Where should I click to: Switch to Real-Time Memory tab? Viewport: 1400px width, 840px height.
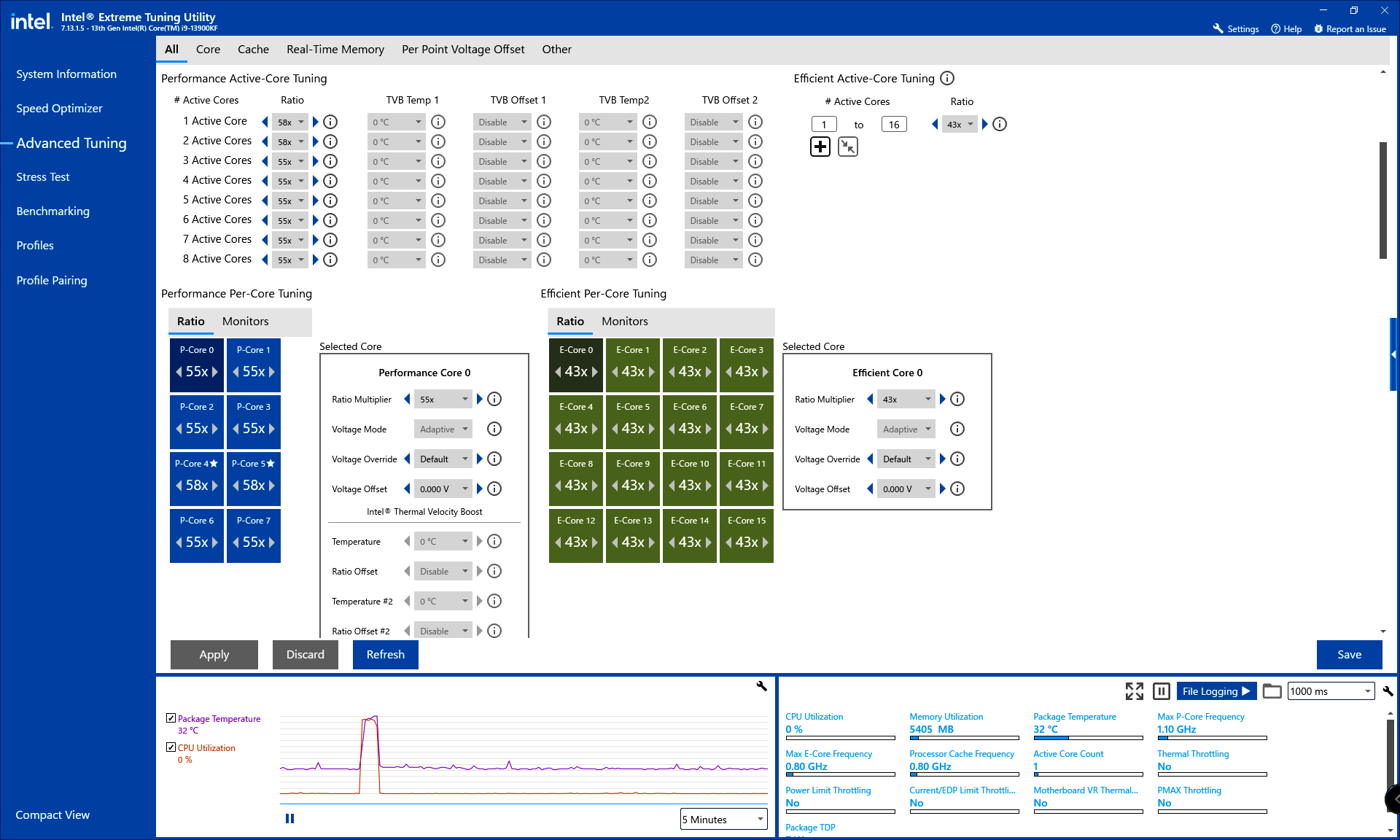coord(335,49)
